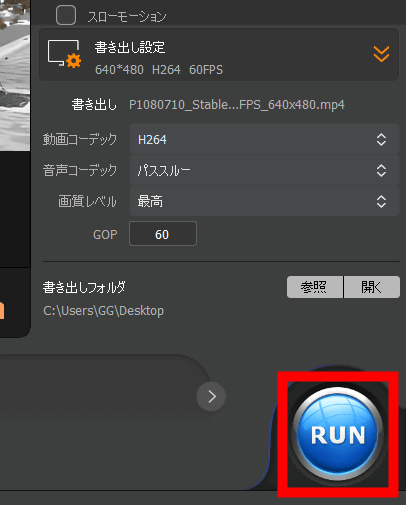
Task: Click the export settings monitor-gear icon
Action: [64, 54]
